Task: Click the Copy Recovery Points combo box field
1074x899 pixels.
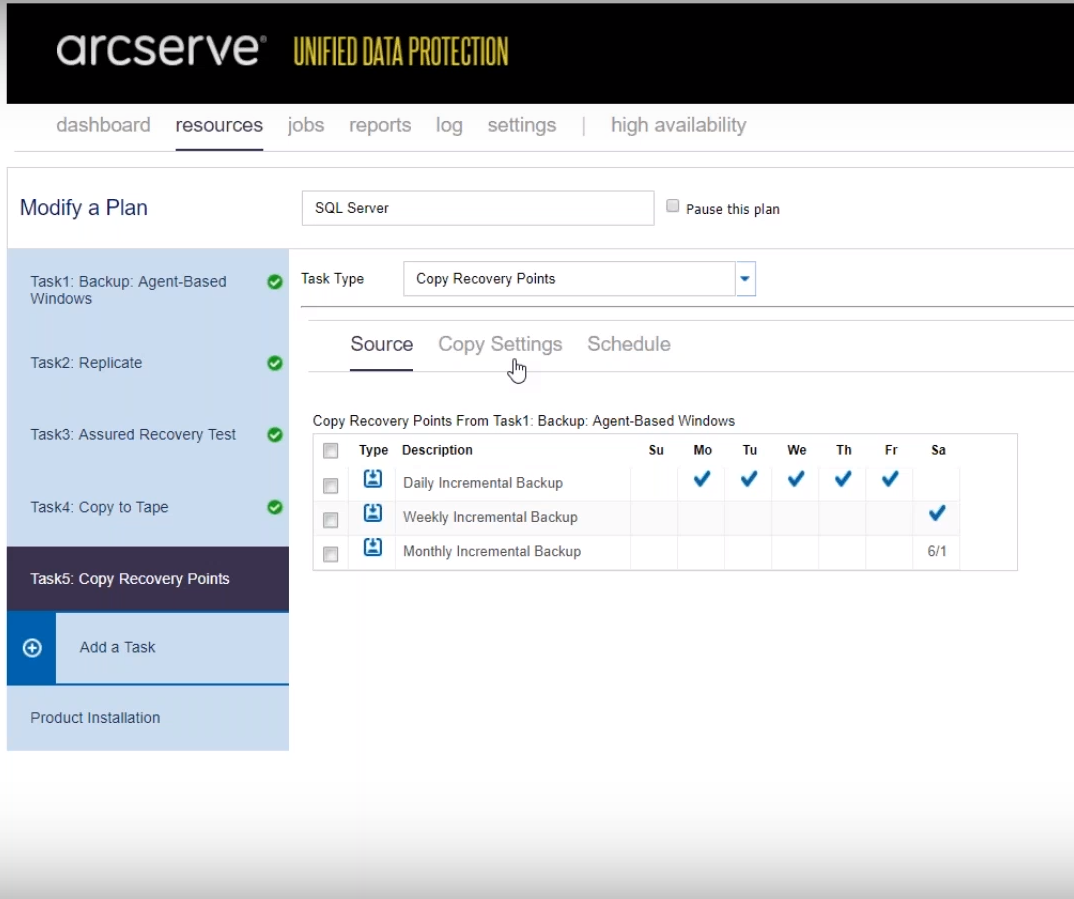Action: (569, 279)
